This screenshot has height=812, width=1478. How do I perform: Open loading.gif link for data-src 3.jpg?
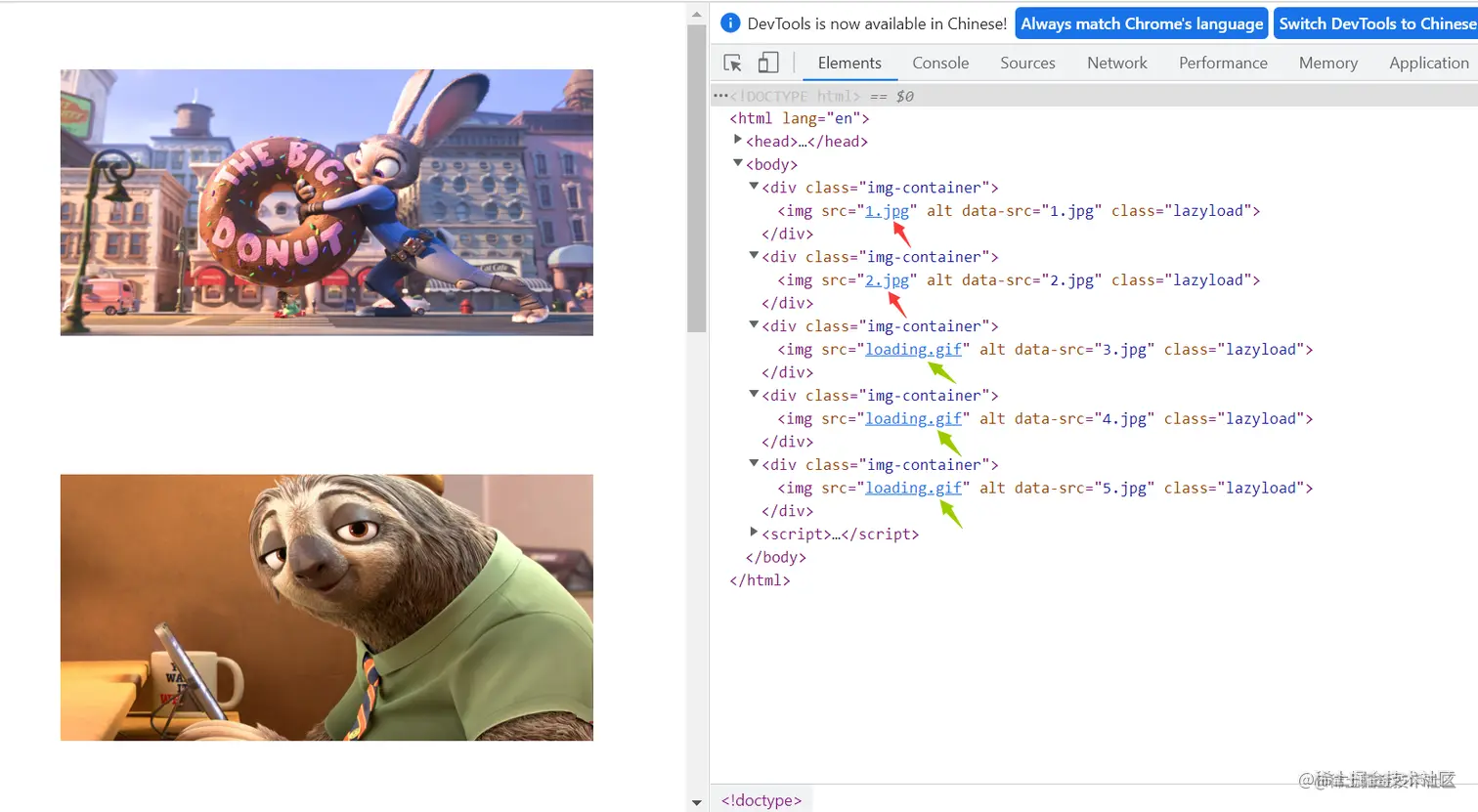point(913,350)
